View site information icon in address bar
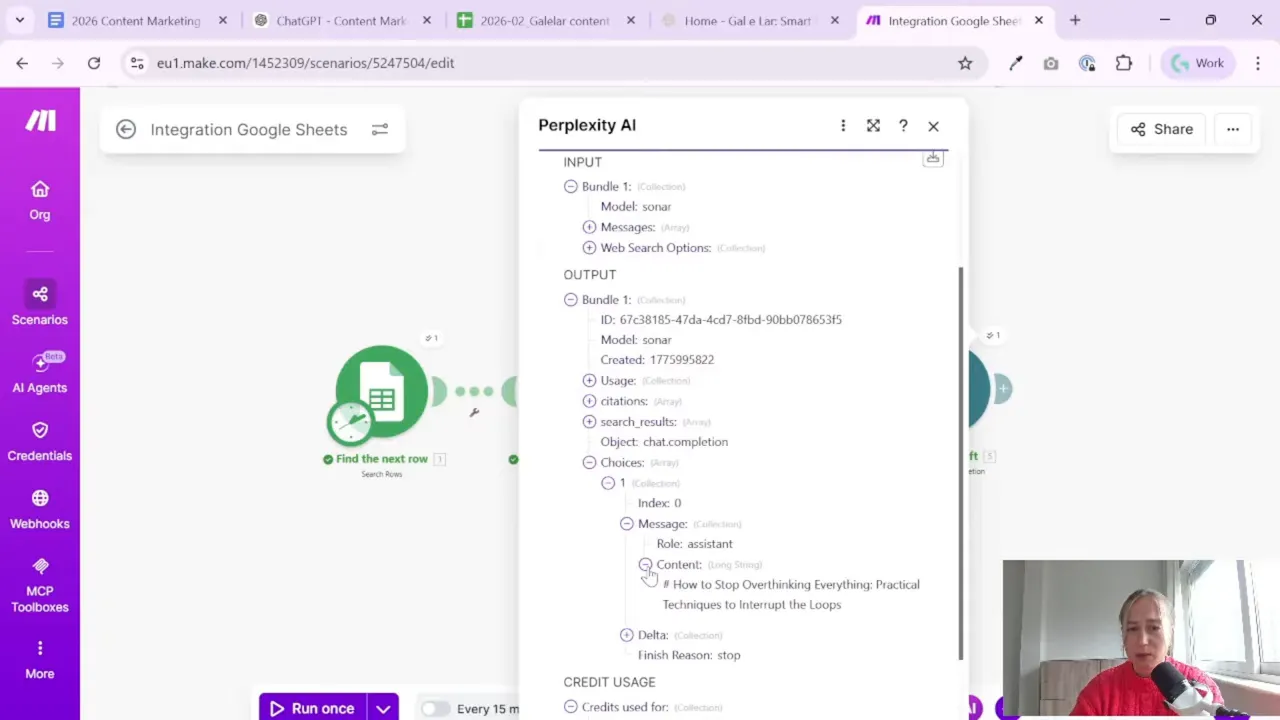1280x720 pixels. [x=137, y=63]
